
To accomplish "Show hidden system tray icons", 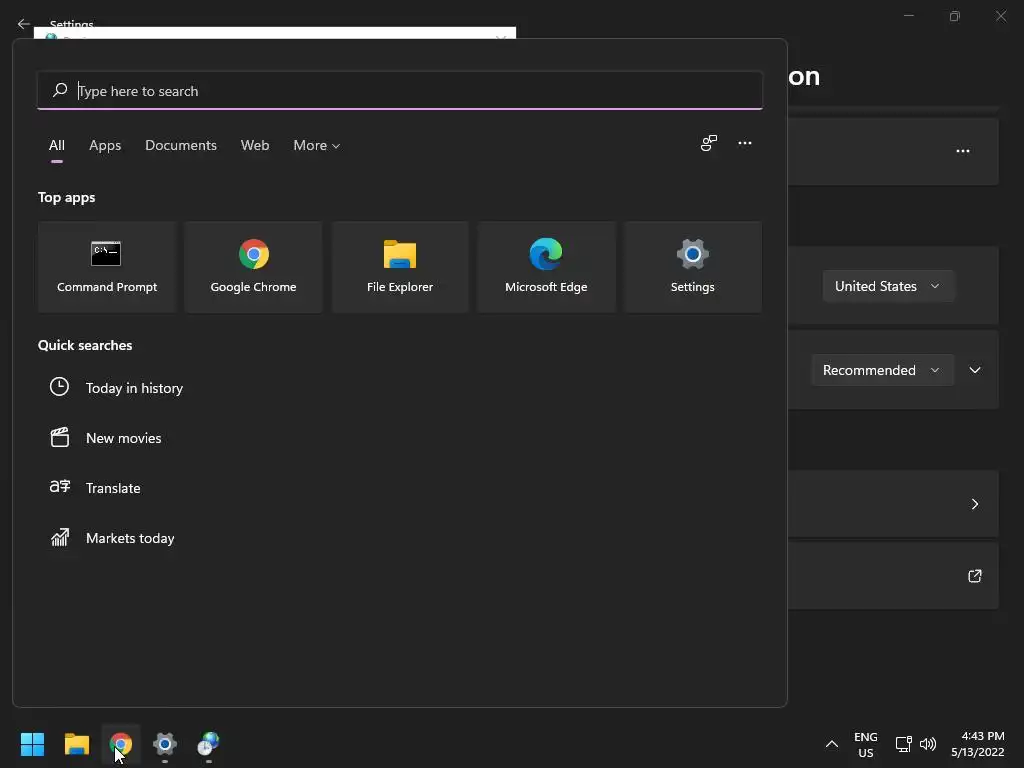I will point(831,744).
